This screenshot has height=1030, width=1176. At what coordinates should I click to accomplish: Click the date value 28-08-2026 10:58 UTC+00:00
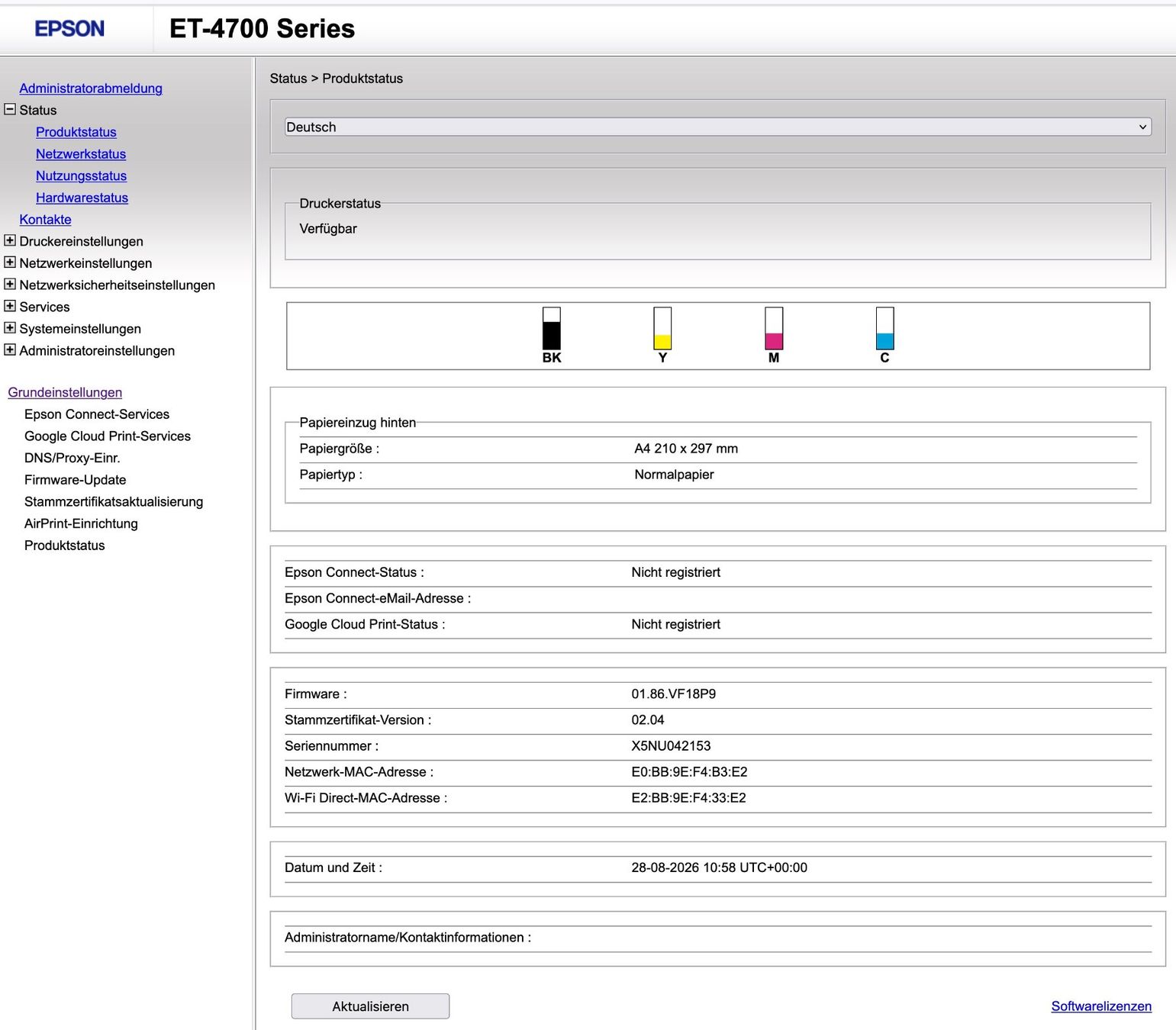719,867
